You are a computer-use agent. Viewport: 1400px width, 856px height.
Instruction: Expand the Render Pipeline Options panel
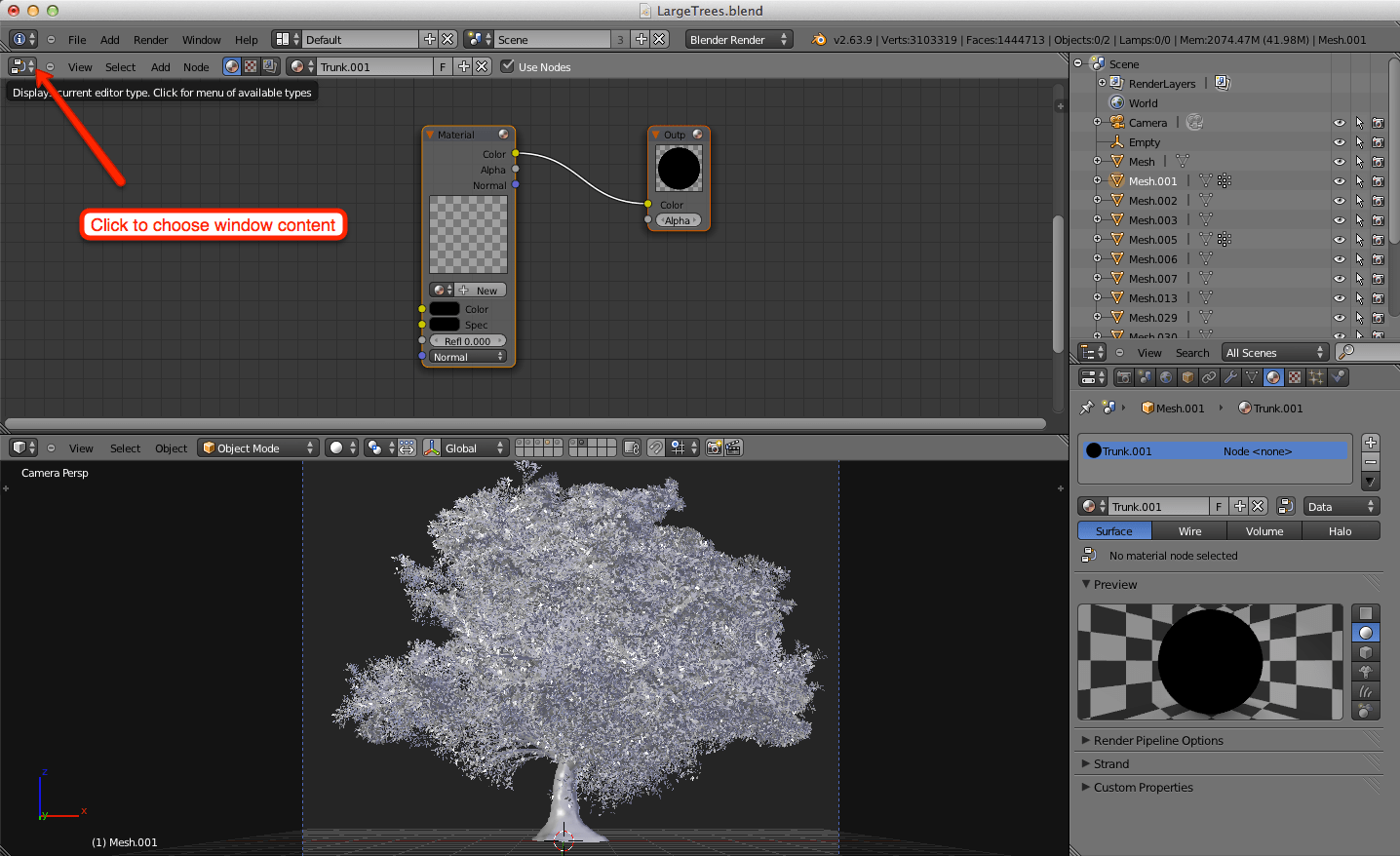pyautogui.click(x=1157, y=741)
